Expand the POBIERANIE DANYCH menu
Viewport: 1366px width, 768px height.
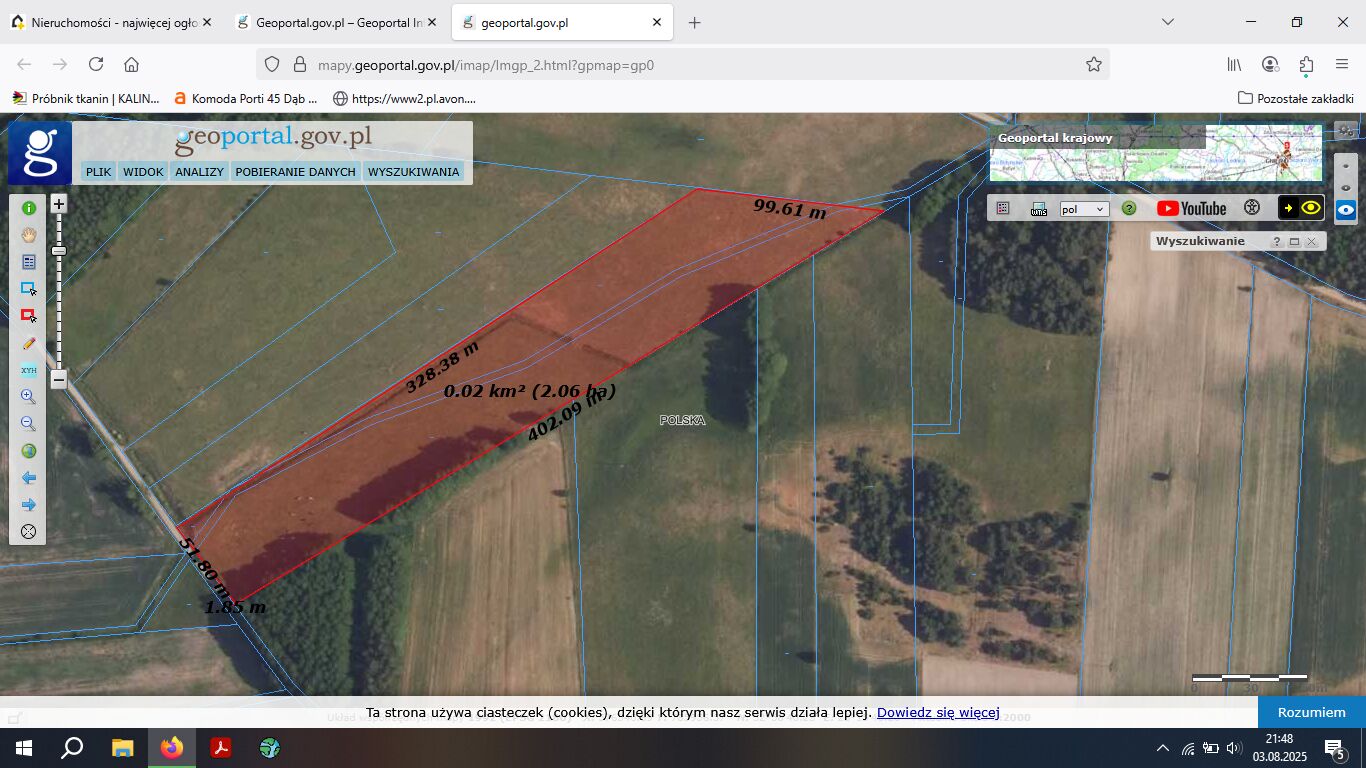pyautogui.click(x=295, y=172)
